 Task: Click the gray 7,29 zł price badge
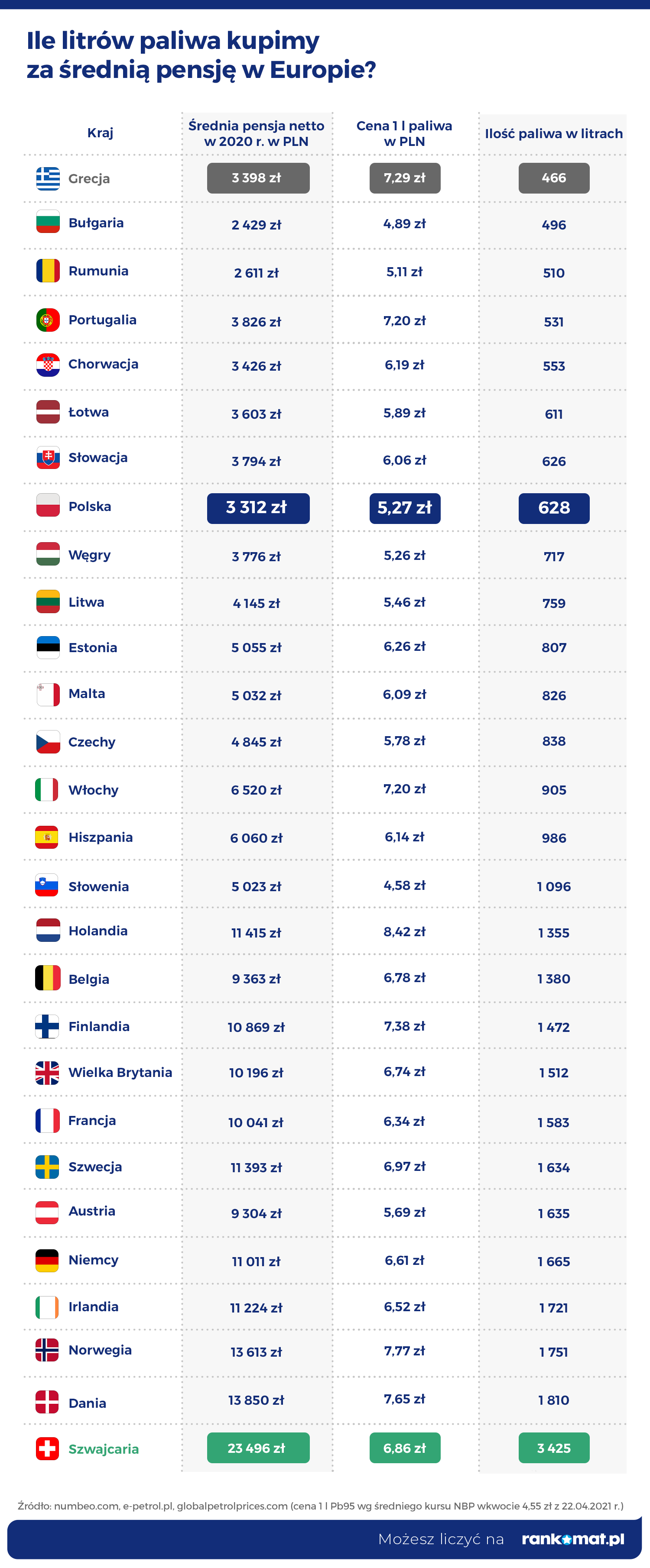pyautogui.click(x=404, y=178)
